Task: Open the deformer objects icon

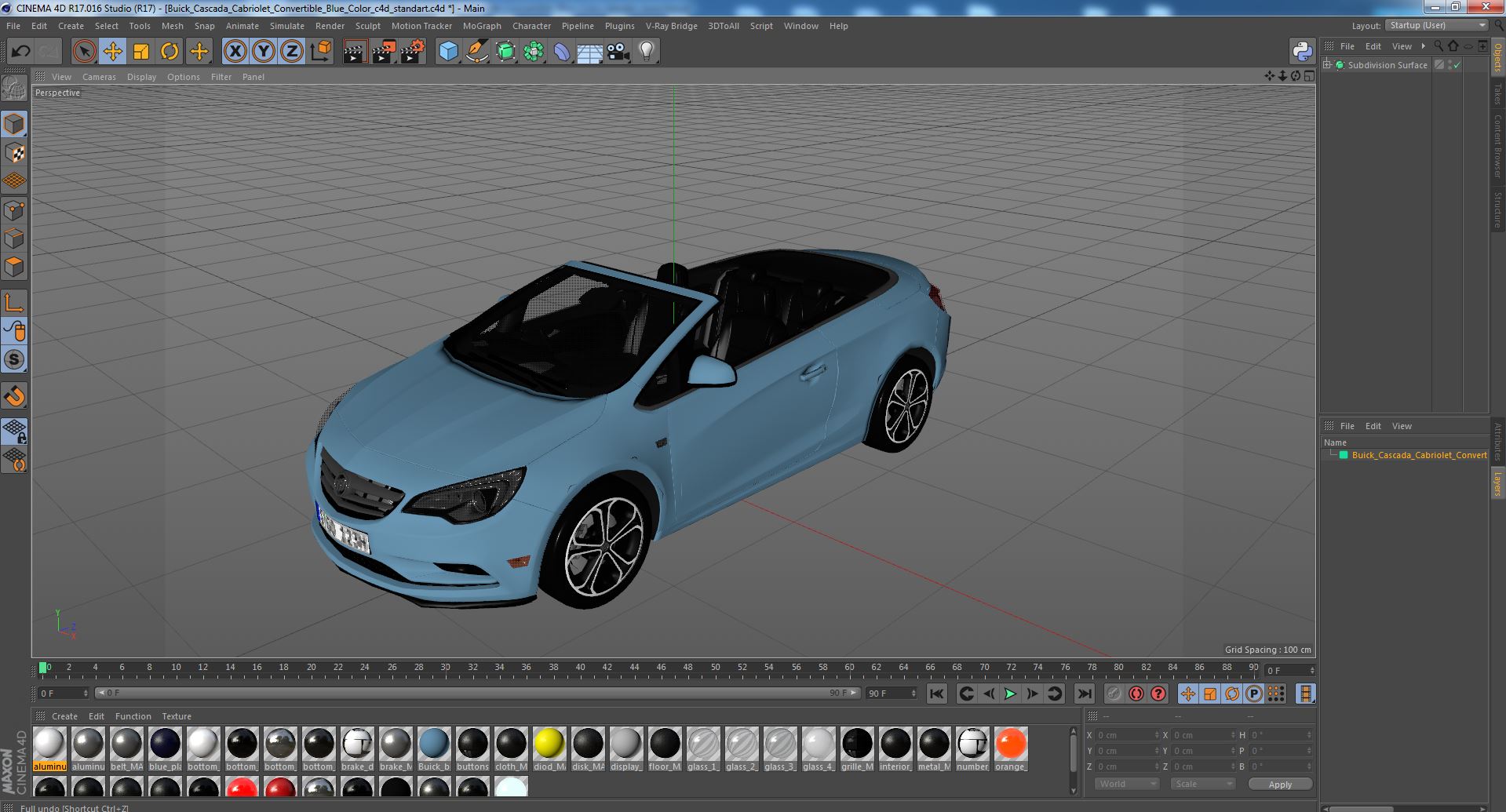Action: [562, 52]
